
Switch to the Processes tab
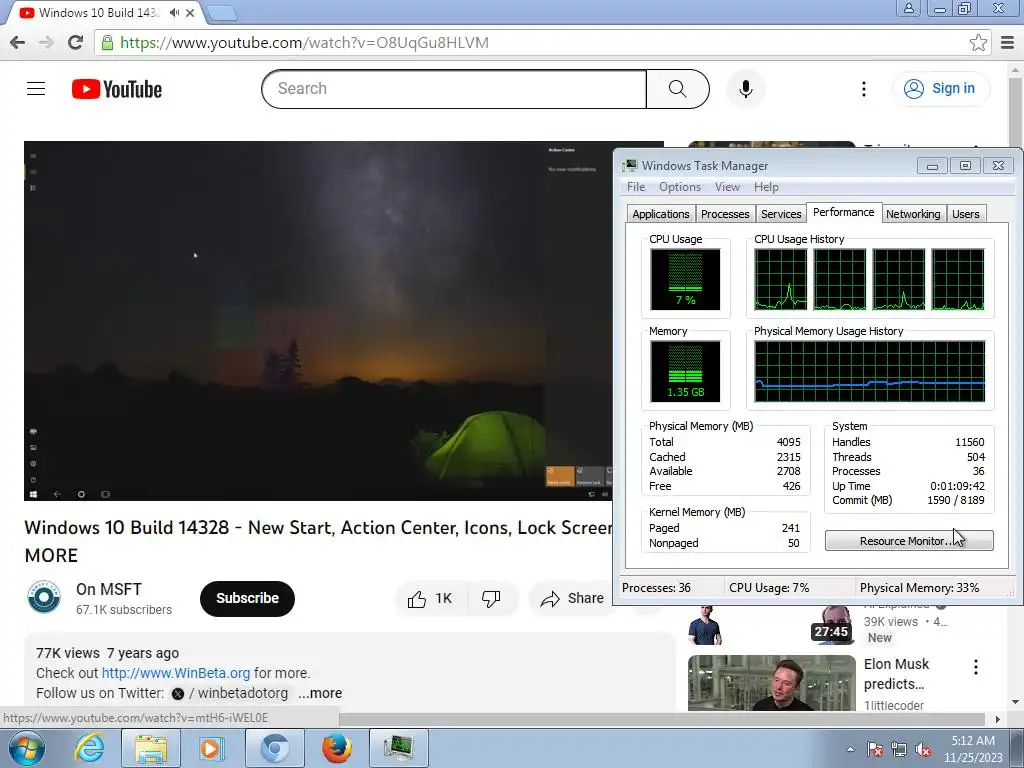pyautogui.click(x=725, y=214)
